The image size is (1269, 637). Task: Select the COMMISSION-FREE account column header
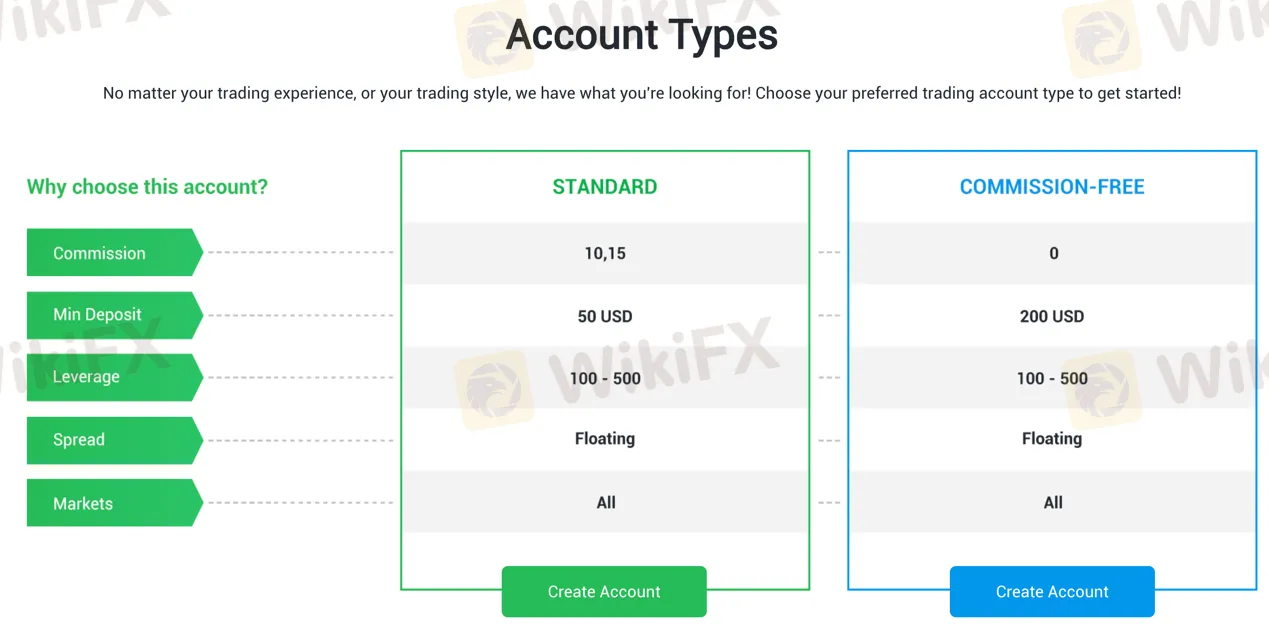pos(1052,186)
